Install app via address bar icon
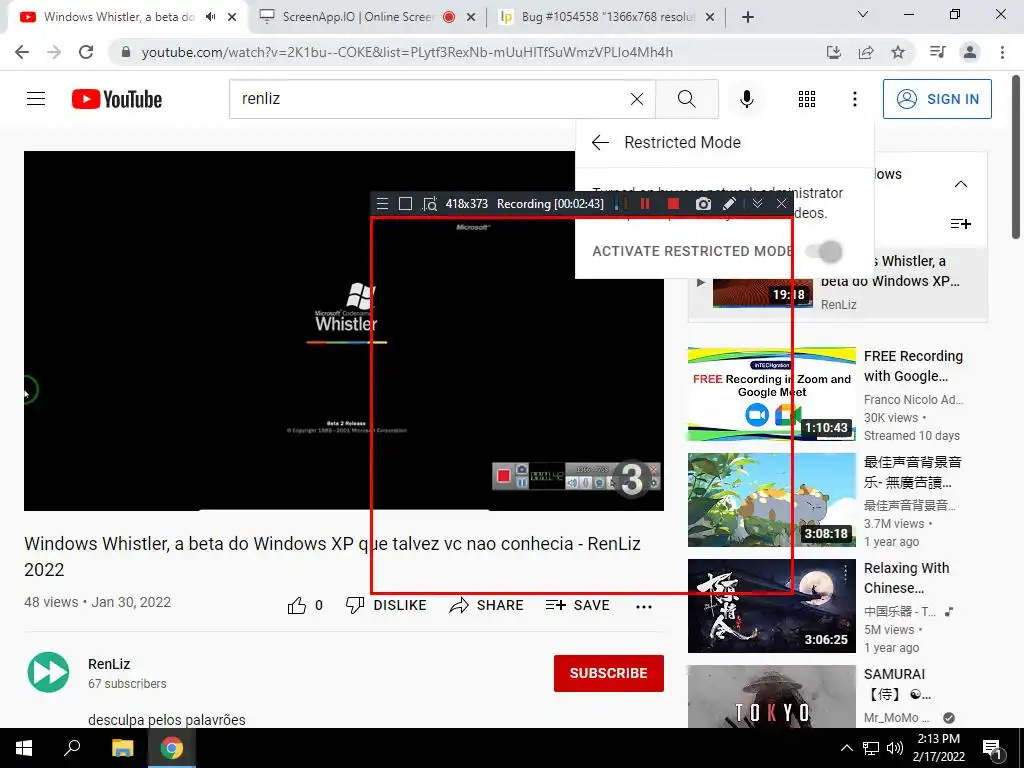The height and width of the screenshot is (768, 1024). pyautogui.click(x=834, y=52)
